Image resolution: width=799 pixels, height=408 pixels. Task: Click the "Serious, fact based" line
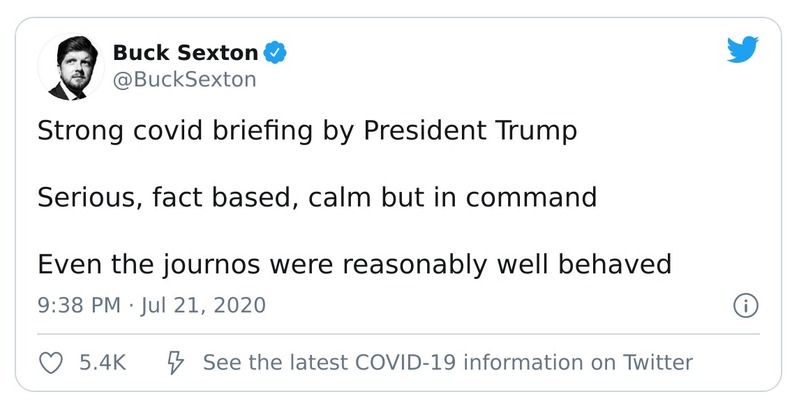click(x=316, y=197)
